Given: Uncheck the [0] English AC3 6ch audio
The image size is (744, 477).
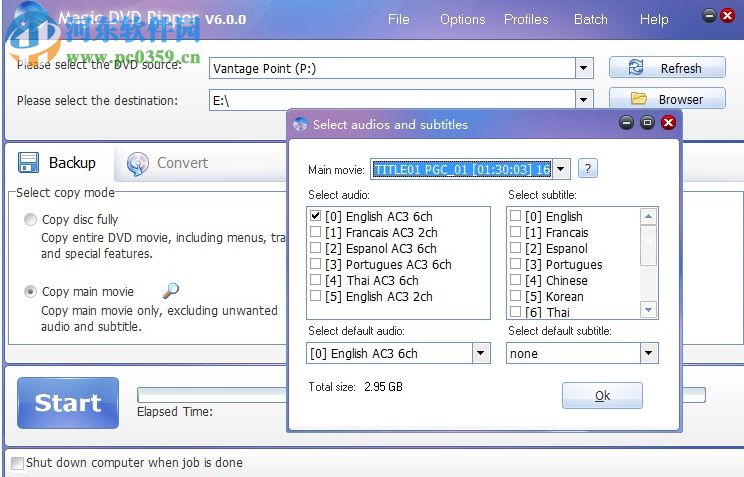Looking at the screenshot, I should coord(315,216).
